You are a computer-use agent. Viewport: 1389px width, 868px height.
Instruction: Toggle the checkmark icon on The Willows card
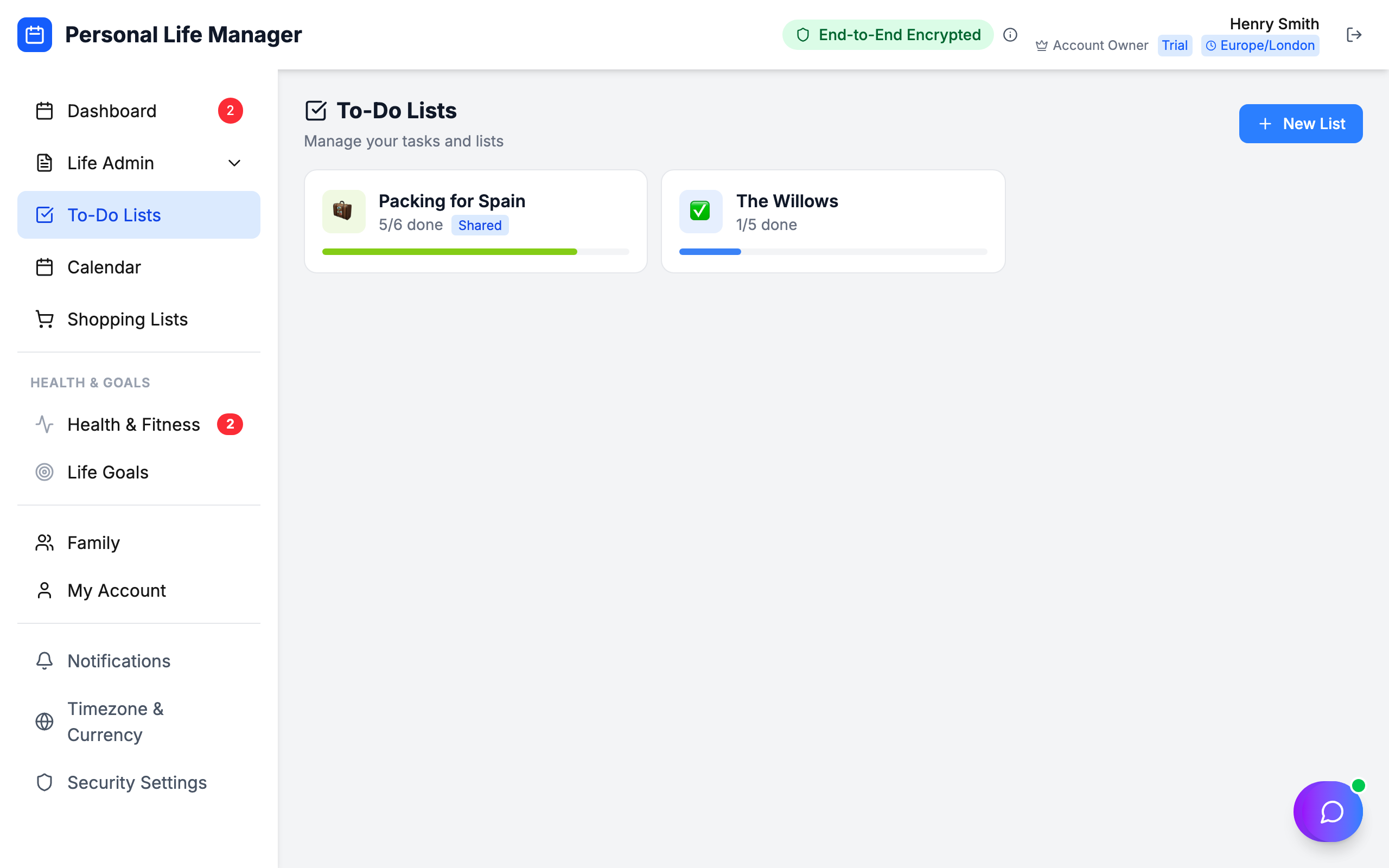point(700,211)
